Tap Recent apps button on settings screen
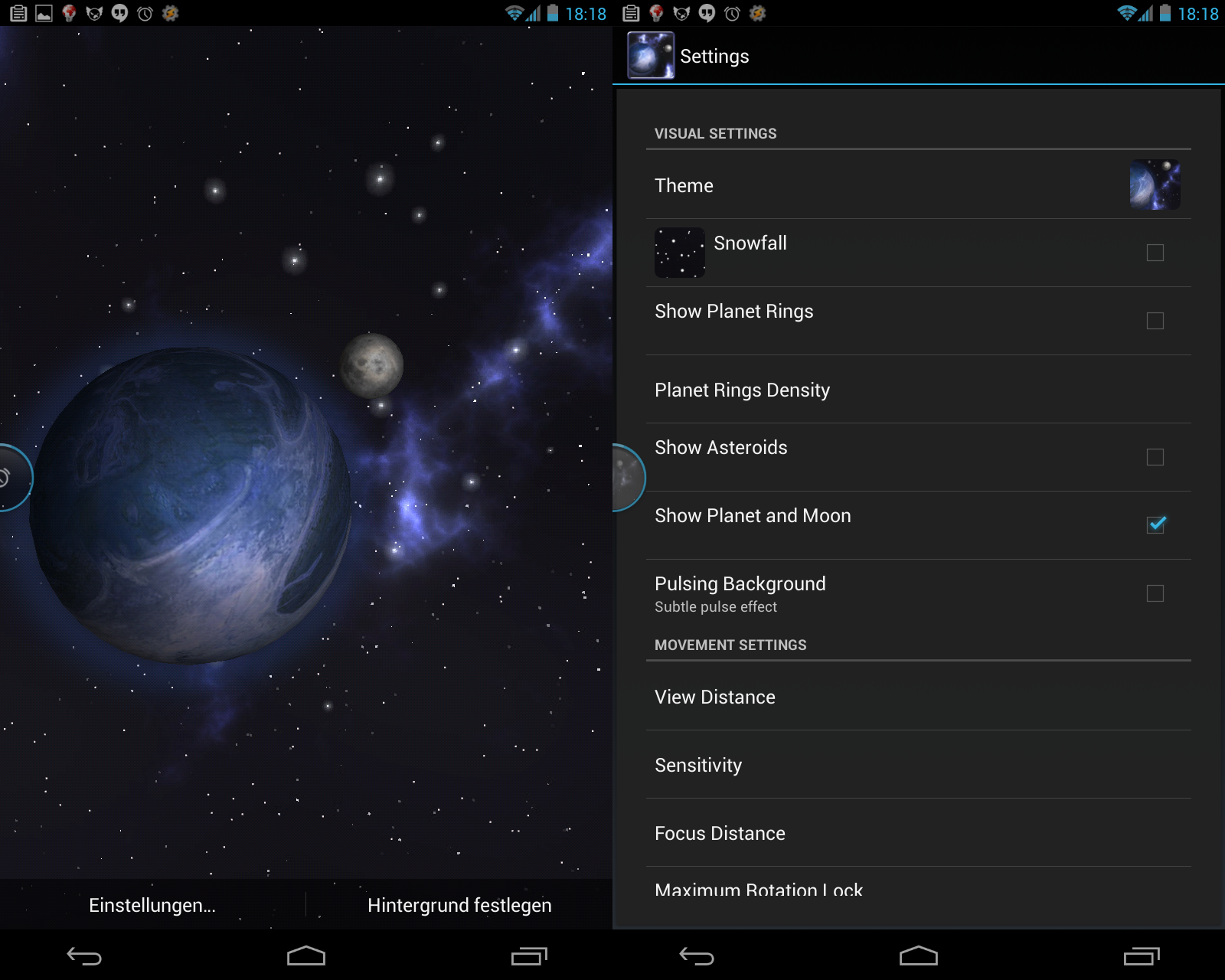The height and width of the screenshot is (980, 1225). click(1142, 955)
